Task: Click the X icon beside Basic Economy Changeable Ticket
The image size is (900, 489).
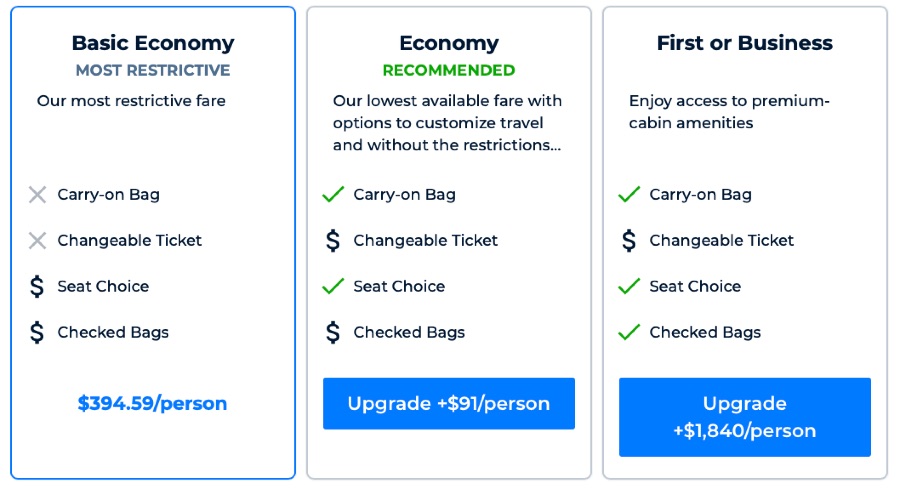Action: point(37,241)
